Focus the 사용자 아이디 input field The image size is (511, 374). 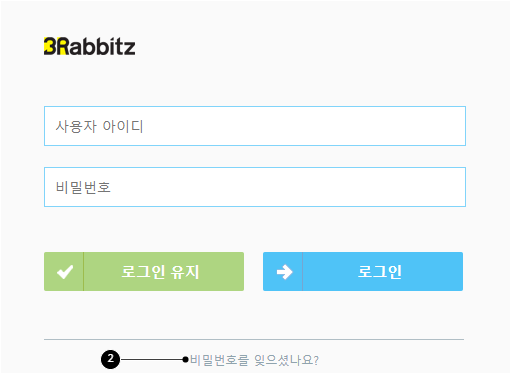(255, 126)
